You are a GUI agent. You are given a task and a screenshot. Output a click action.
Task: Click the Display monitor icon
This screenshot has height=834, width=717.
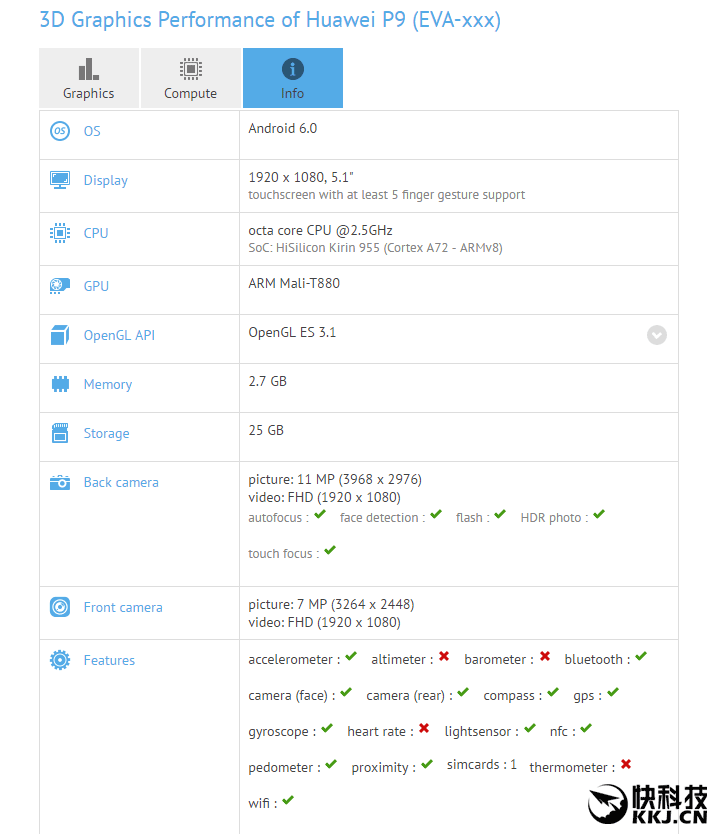tap(60, 180)
